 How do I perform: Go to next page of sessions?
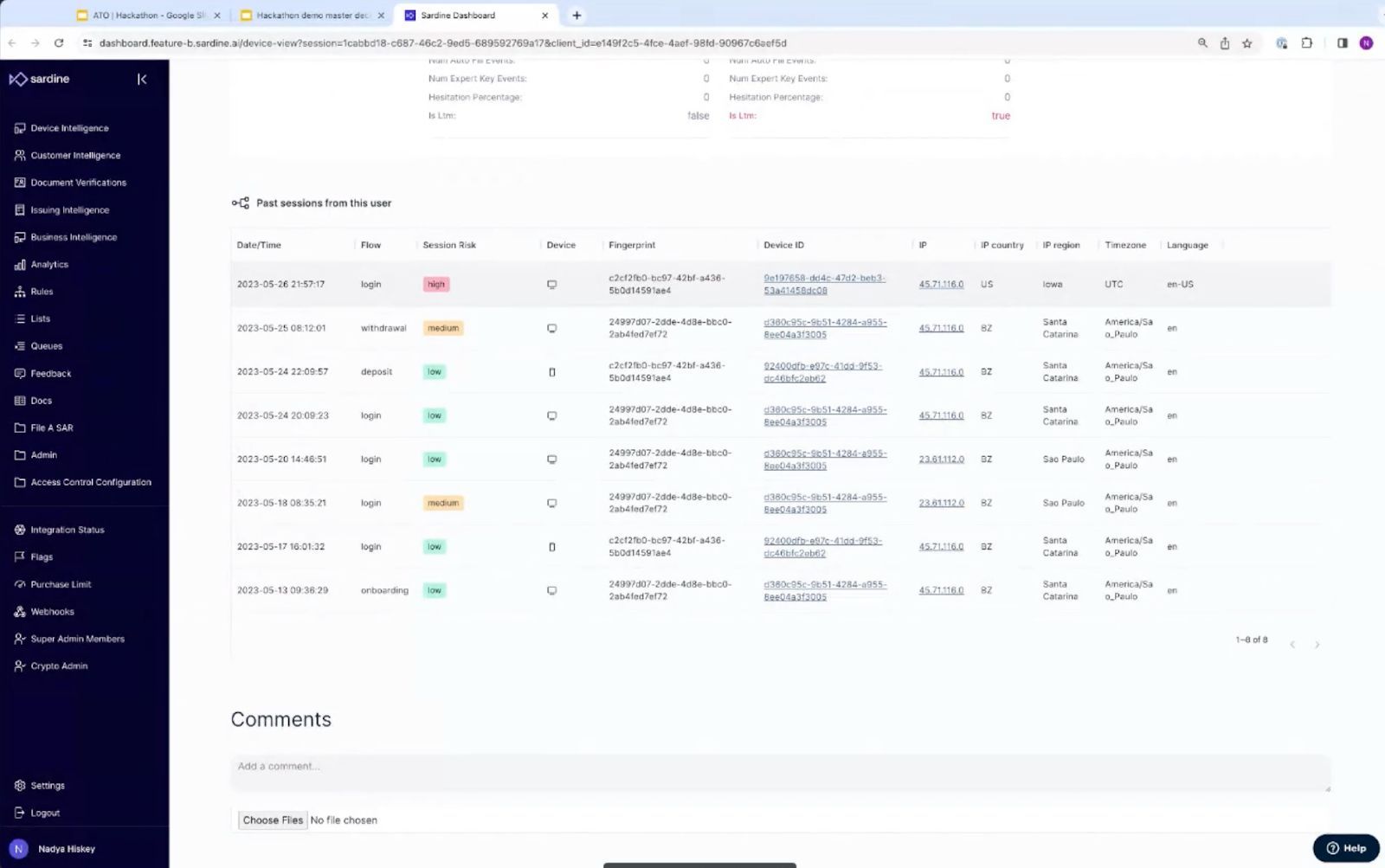click(1317, 645)
